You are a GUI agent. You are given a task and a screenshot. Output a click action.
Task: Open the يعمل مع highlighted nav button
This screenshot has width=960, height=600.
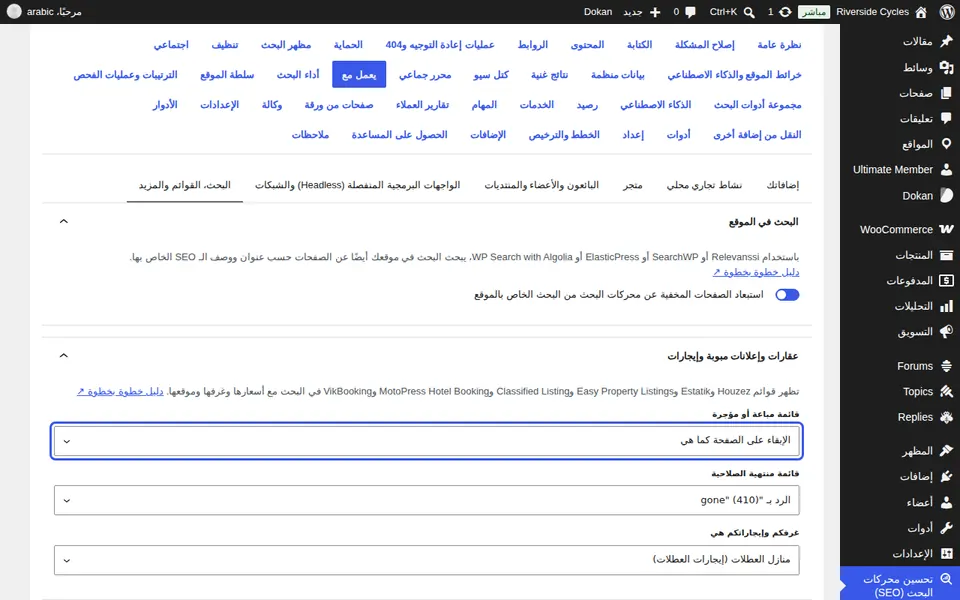click(359, 75)
